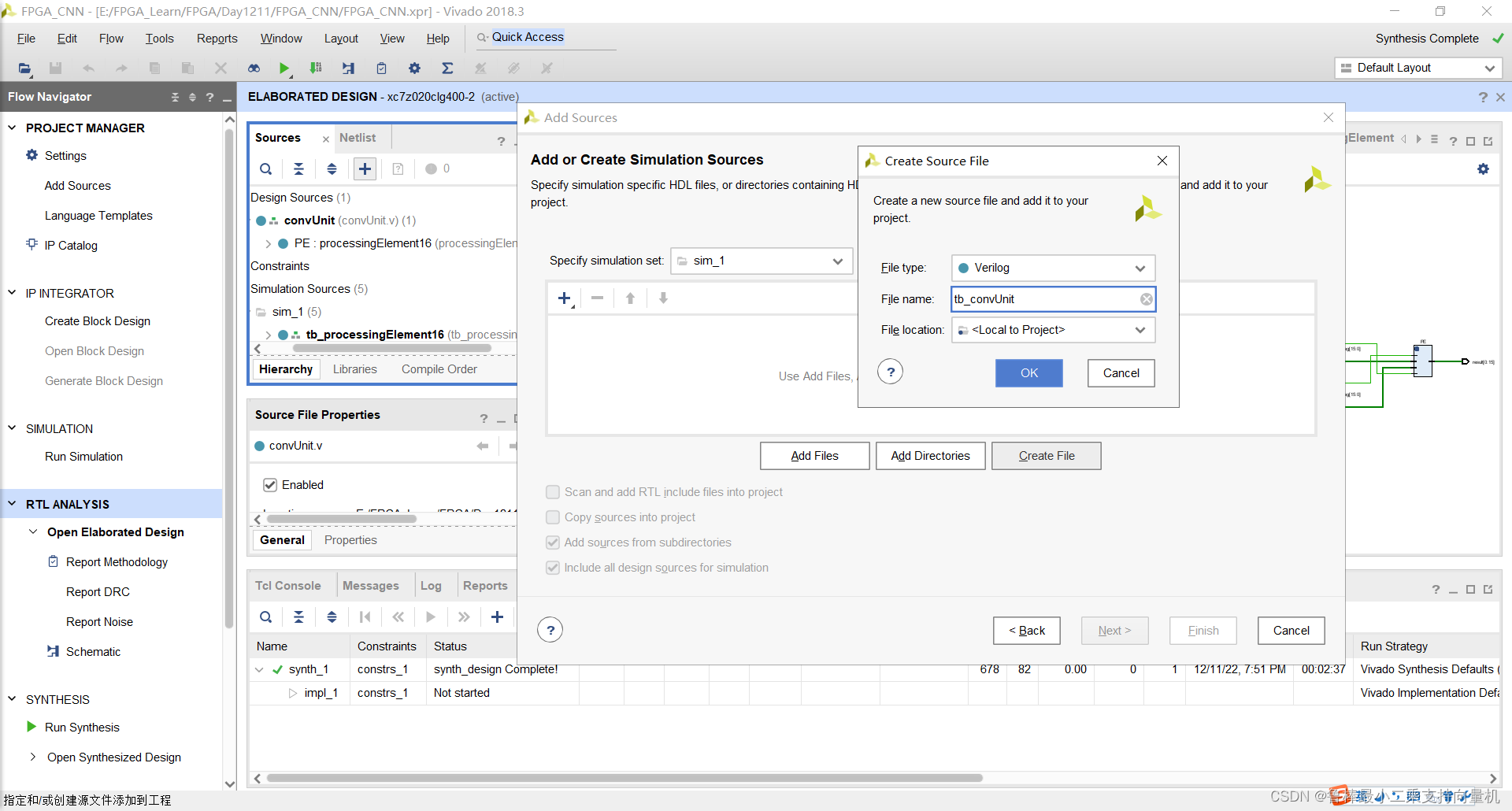
Task: Switch to the Messages tab
Action: (370, 586)
